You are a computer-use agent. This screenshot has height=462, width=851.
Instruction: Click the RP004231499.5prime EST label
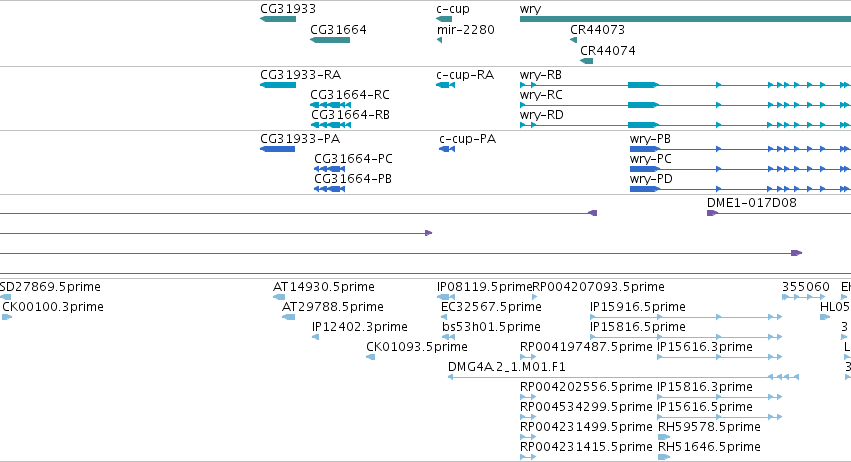point(586,427)
